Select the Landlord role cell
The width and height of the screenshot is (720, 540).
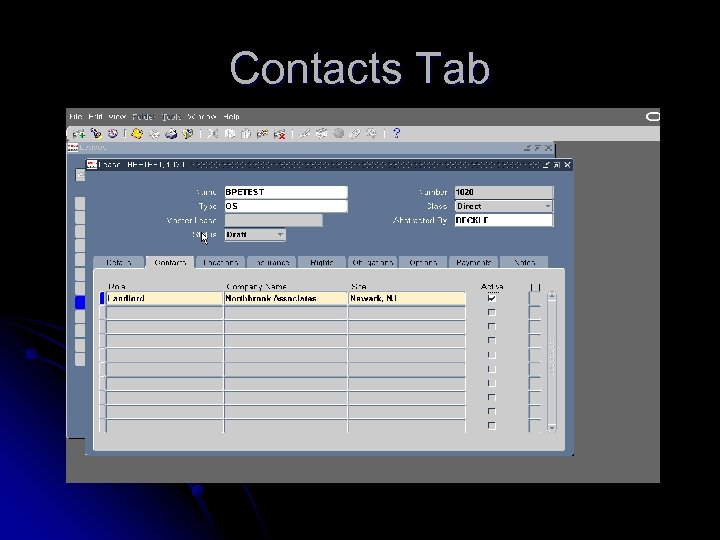(164, 298)
